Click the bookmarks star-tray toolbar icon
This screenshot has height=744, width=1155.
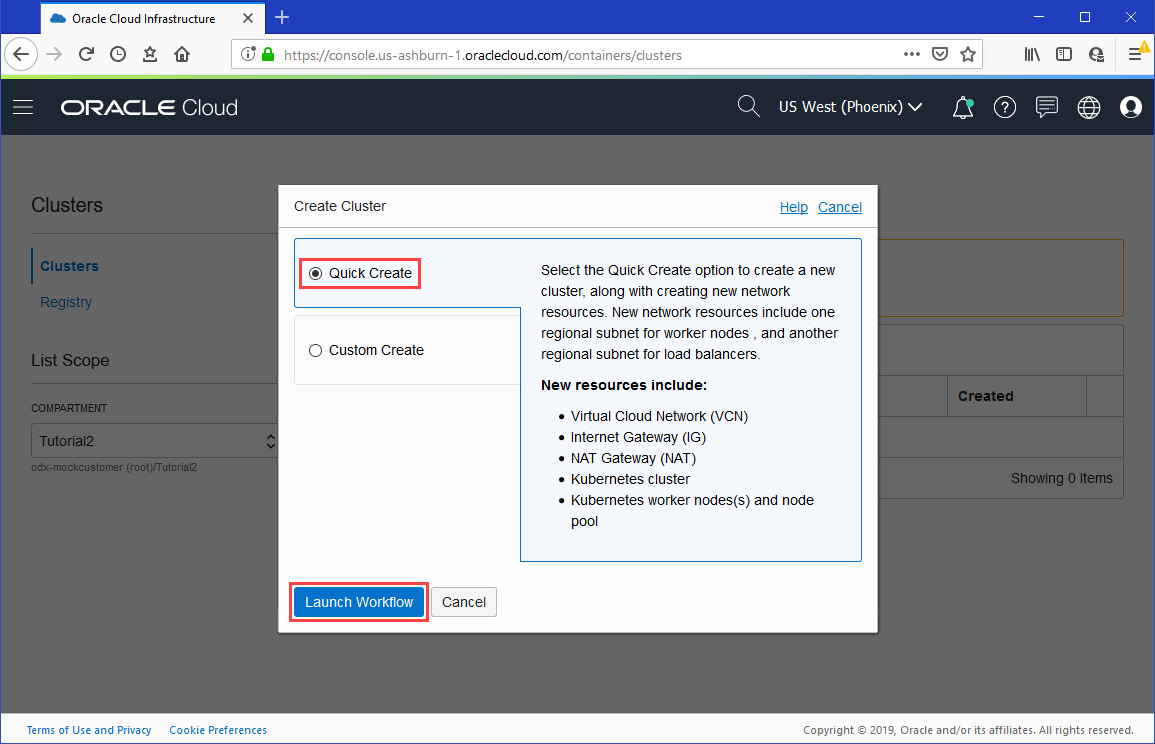pyautogui.click(x=150, y=55)
